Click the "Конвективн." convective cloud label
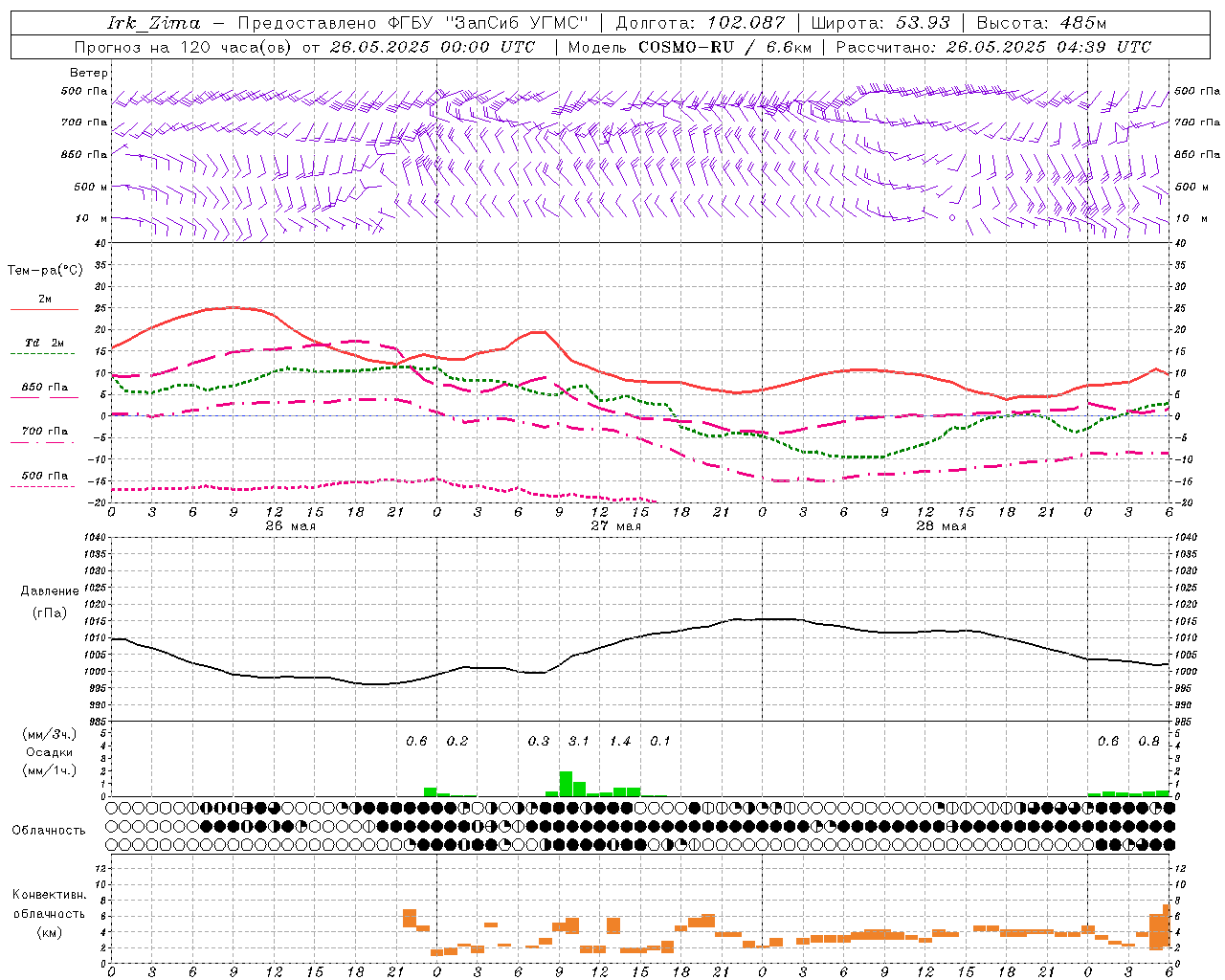The image size is (1225, 980). pos(49,895)
